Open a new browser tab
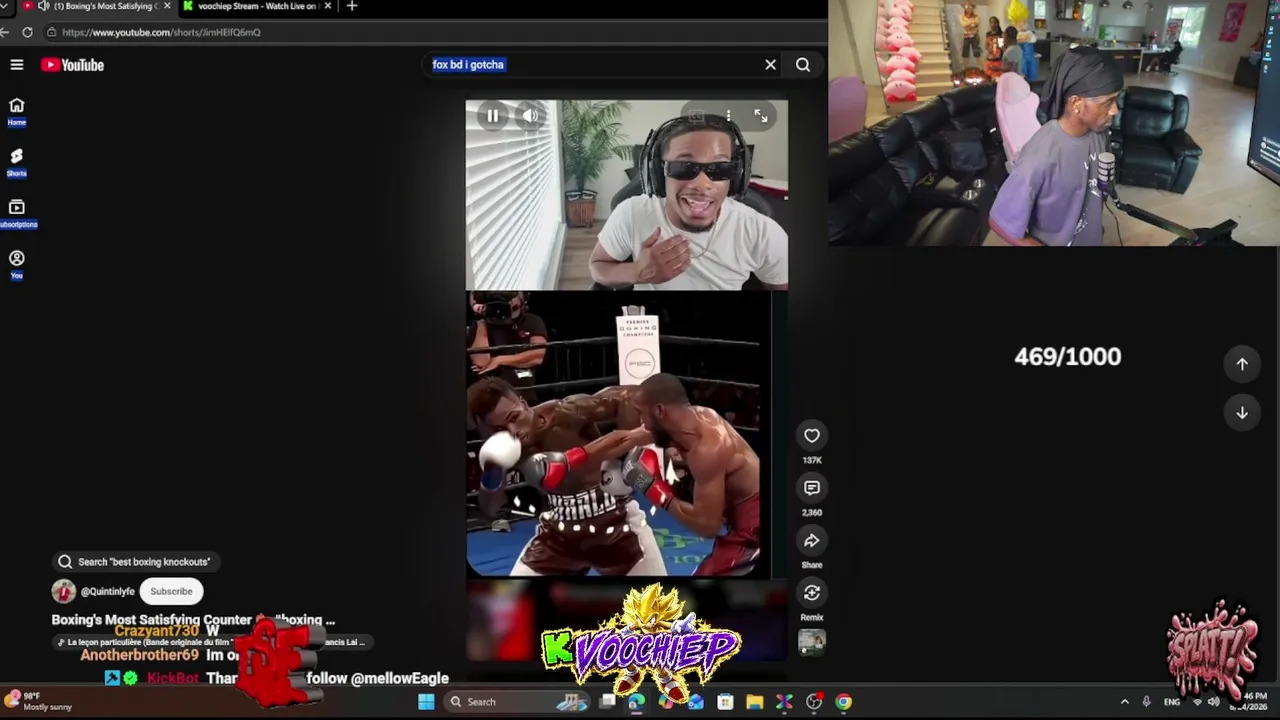Screen dimensions: 1280x720 tap(351, 6)
